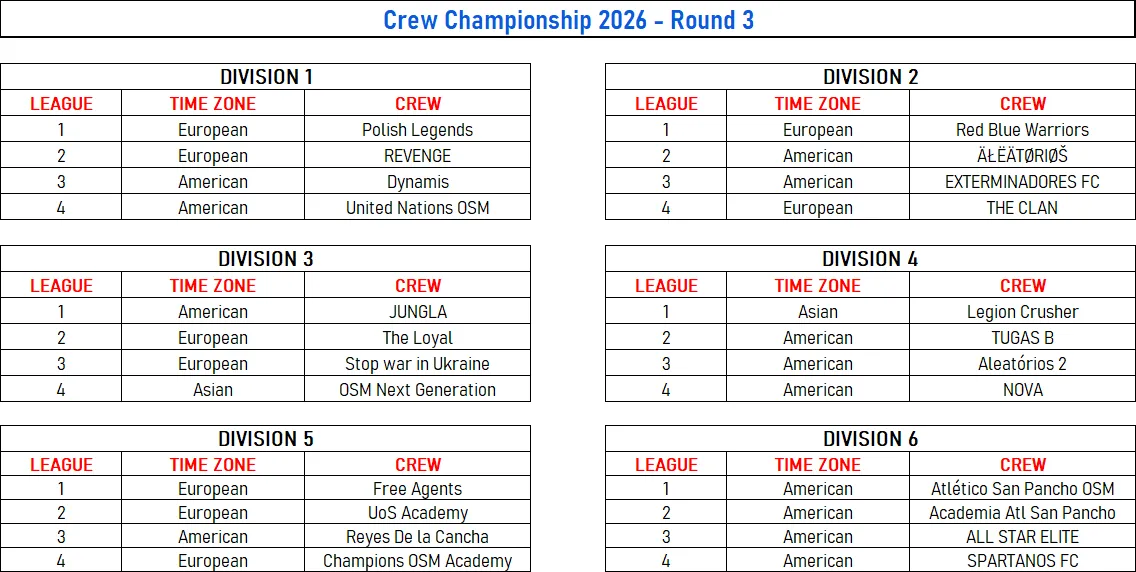
Task: Select the Dynamis crew cell
Action: click(417, 182)
